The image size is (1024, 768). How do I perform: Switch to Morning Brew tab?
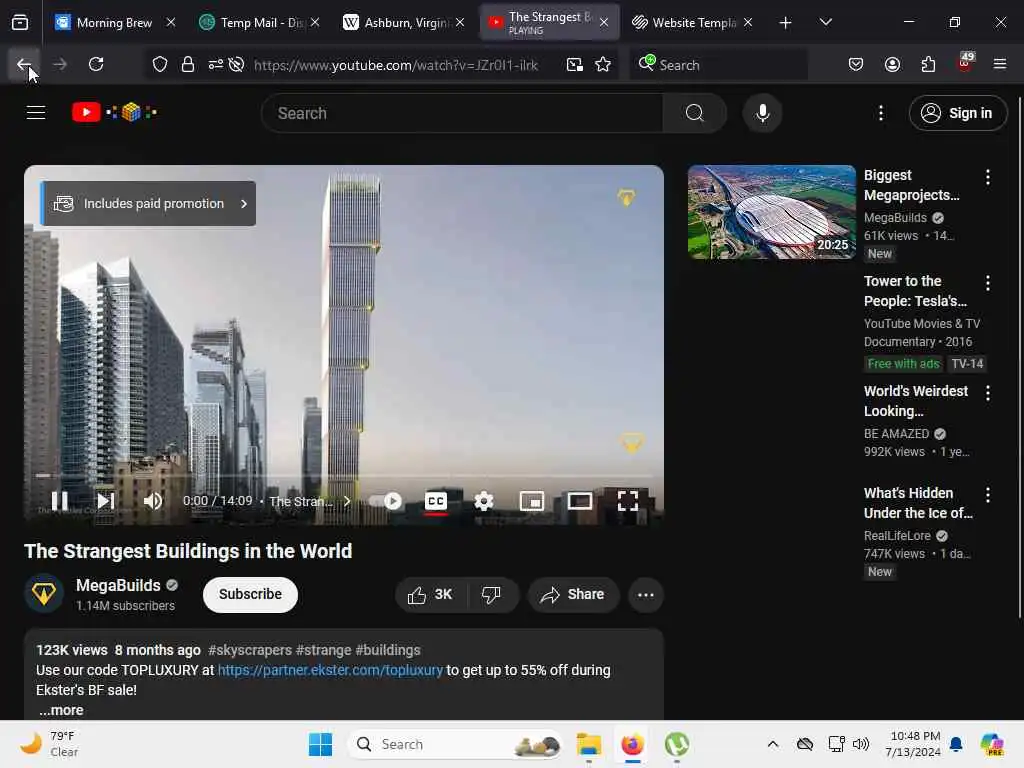[x=115, y=23]
